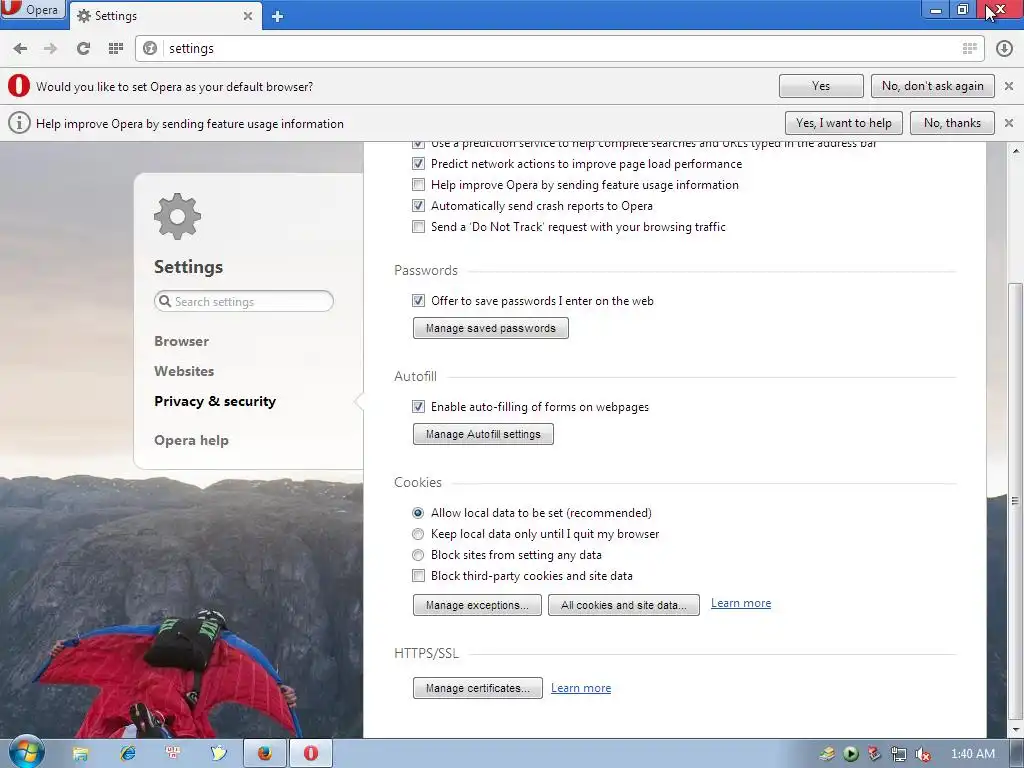Close the Settings tab
This screenshot has width=1024, height=768.
click(248, 16)
